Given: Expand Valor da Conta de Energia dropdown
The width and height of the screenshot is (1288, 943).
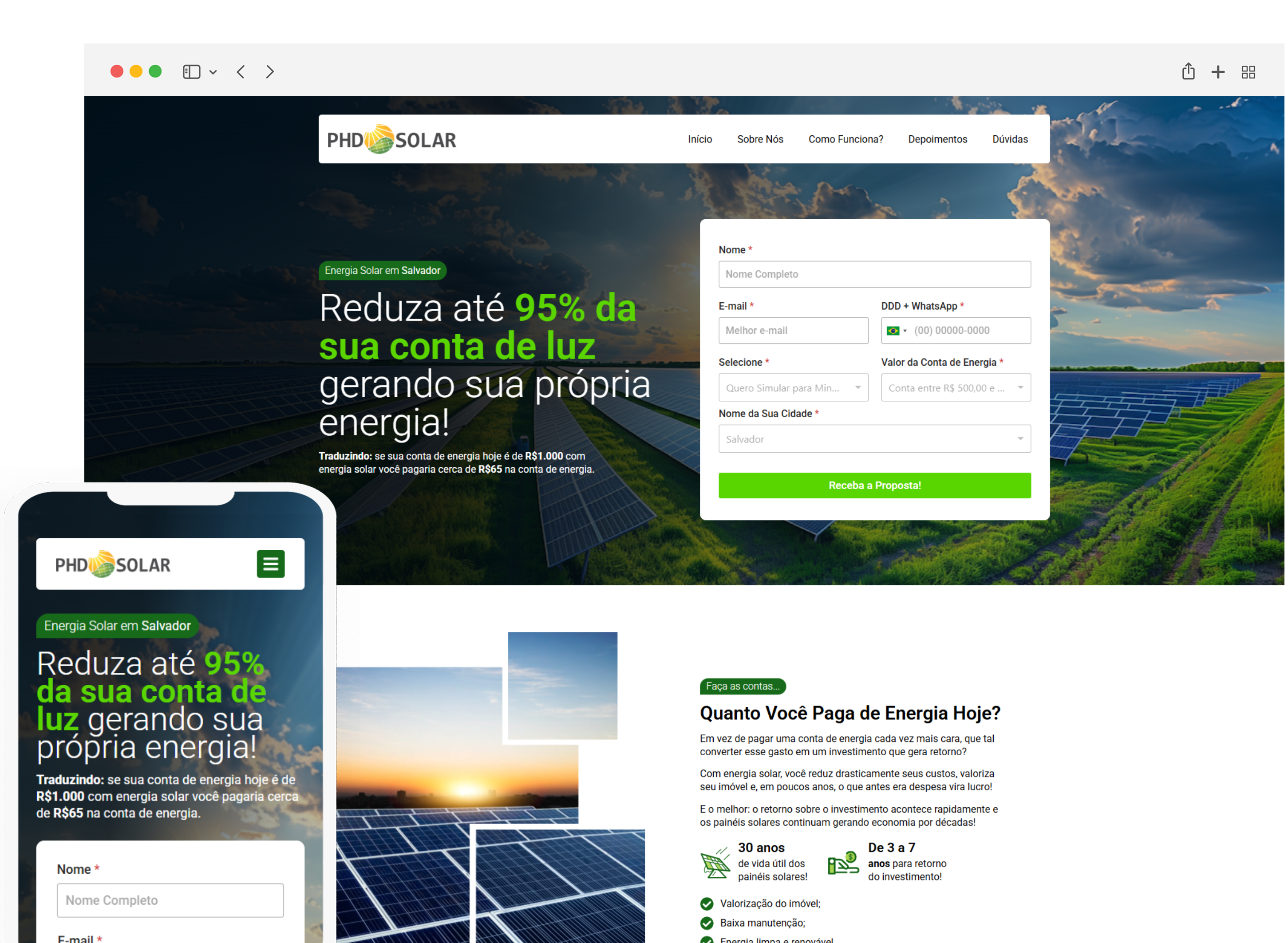Looking at the screenshot, I should click(x=955, y=387).
